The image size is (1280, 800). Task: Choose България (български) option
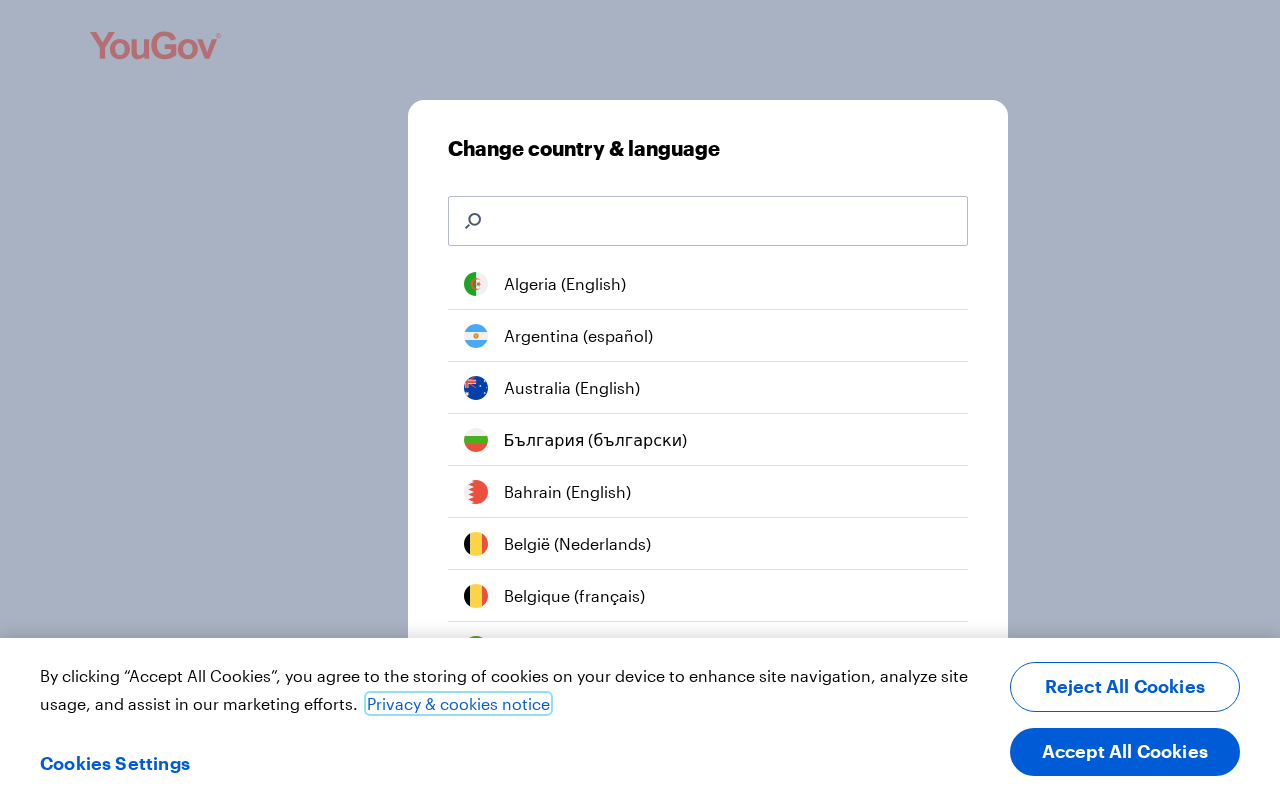click(708, 440)
